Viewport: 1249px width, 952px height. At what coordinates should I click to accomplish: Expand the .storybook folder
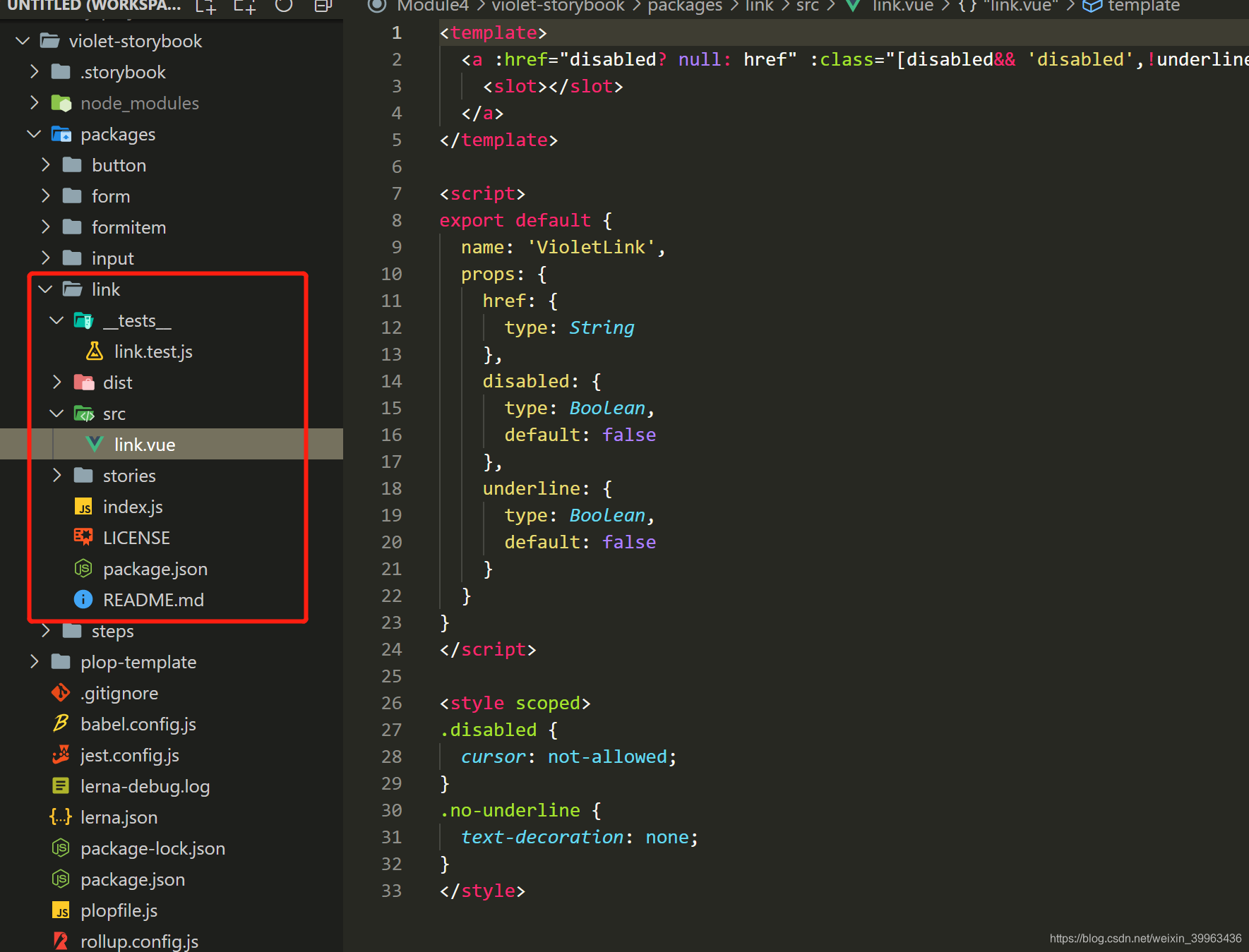[34, 72]
